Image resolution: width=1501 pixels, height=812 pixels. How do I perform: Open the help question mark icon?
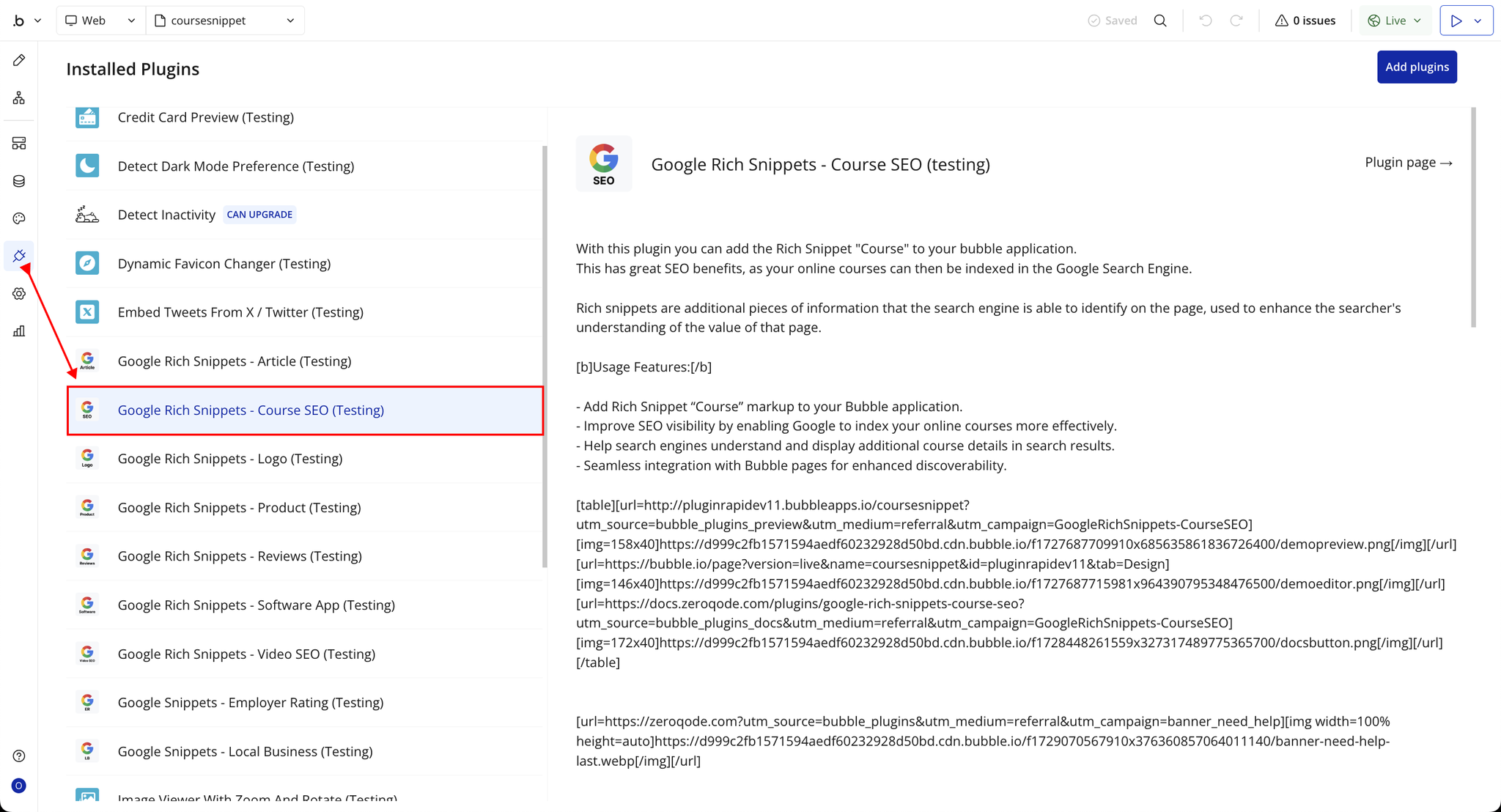[x=19, y=756]
